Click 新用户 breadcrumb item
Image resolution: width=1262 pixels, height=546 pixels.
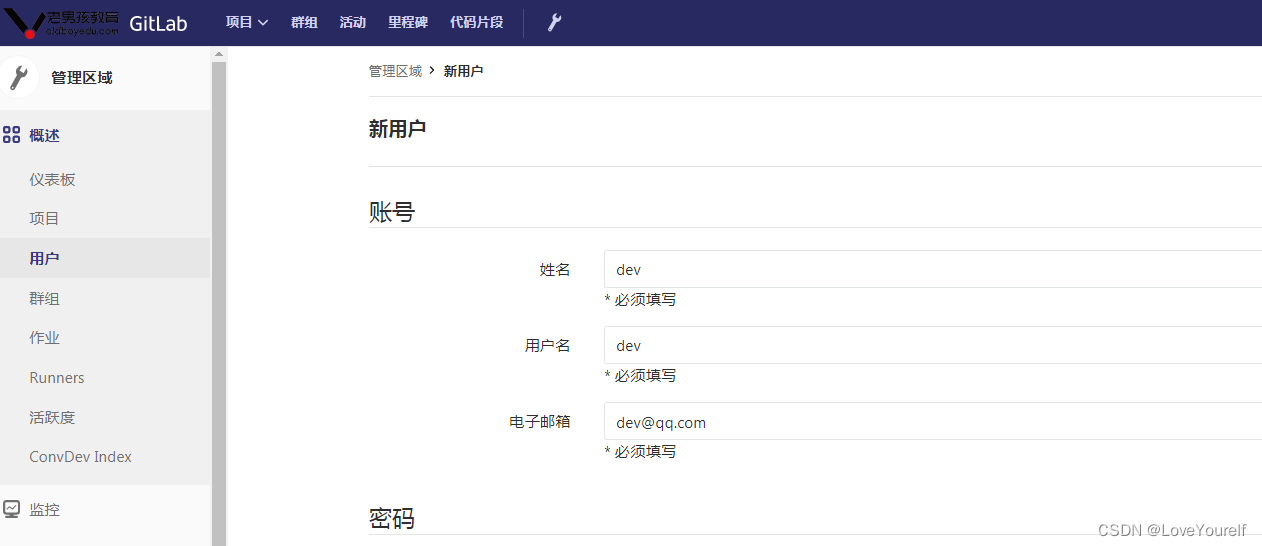point(463,71)
